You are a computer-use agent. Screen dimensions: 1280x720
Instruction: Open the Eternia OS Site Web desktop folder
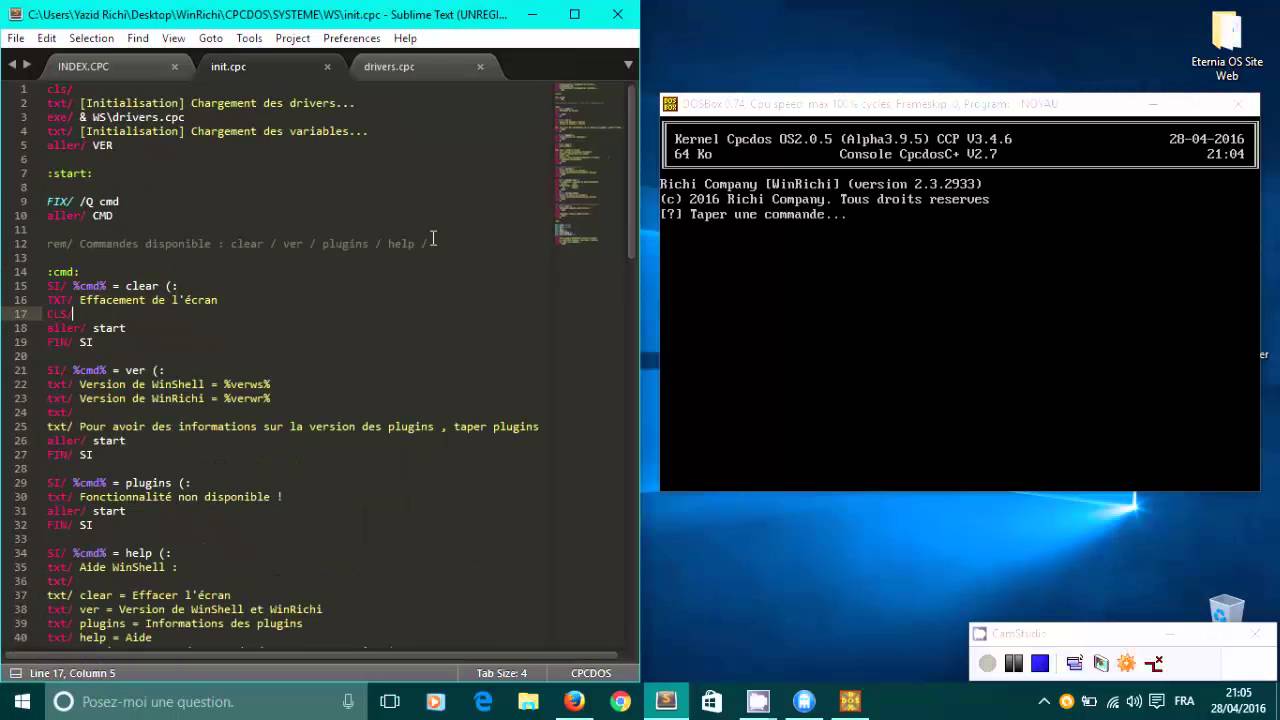tap(1227, 46)
